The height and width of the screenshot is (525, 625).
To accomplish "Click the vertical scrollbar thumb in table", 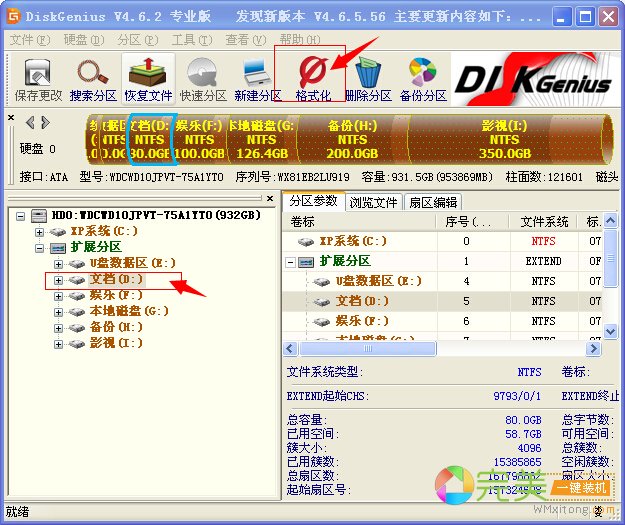I will pos(610,258).
